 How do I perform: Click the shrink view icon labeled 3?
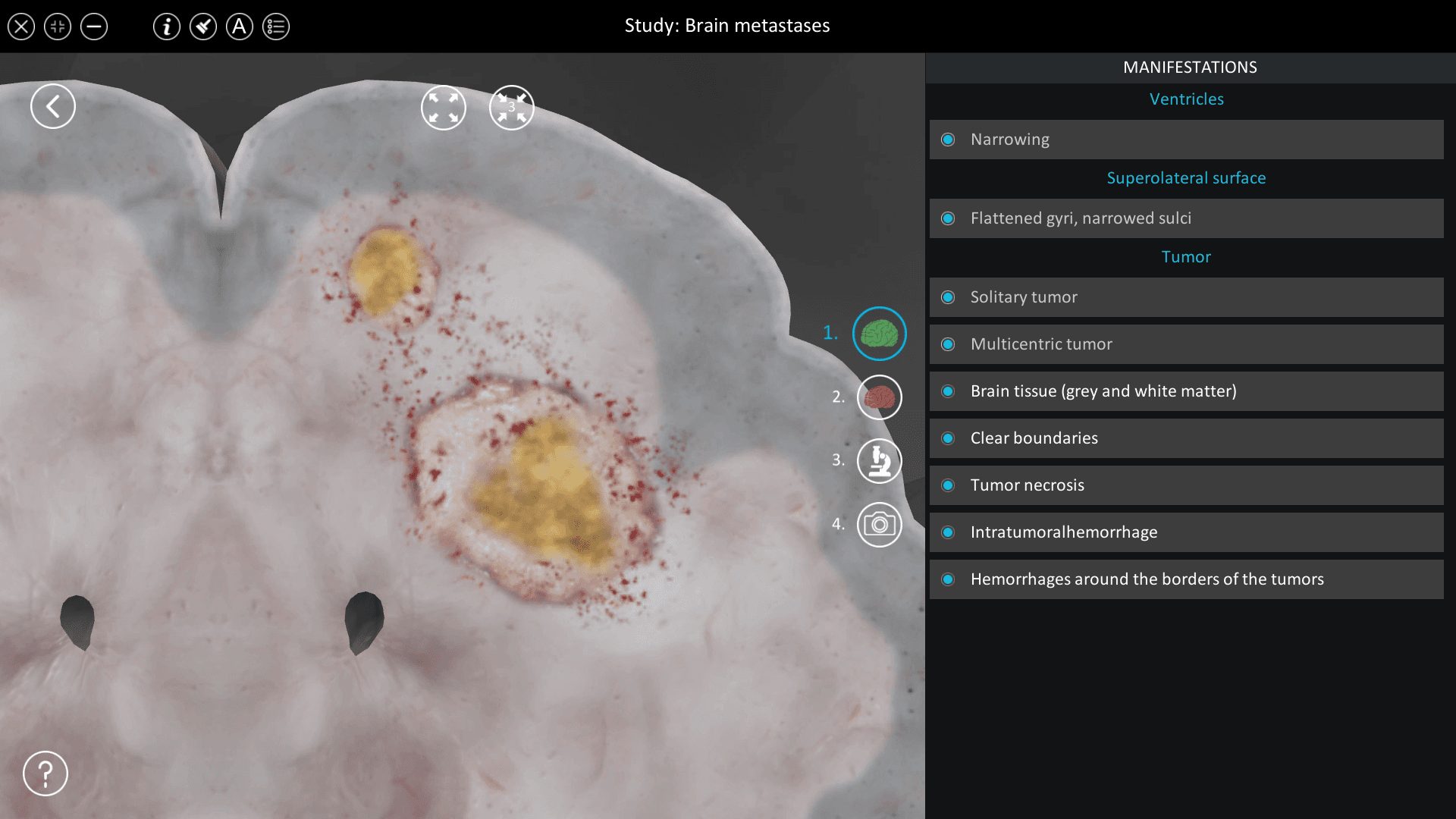(512, 108)
